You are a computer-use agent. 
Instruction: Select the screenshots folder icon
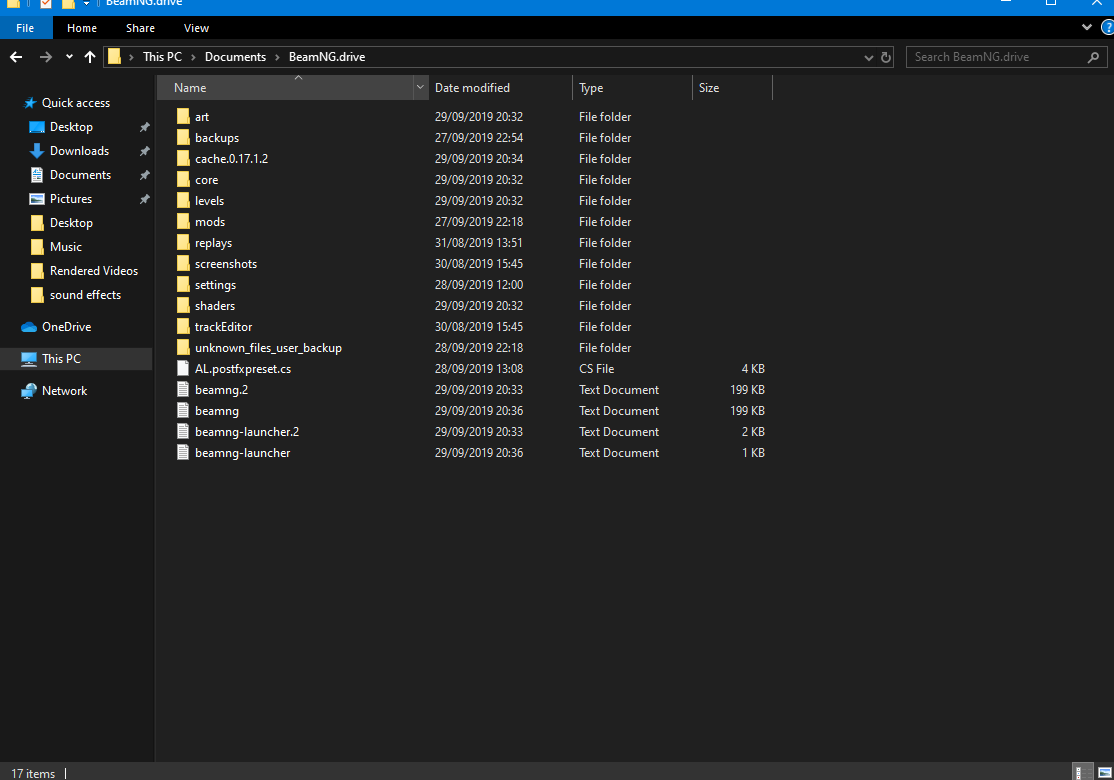click(183, 264)
